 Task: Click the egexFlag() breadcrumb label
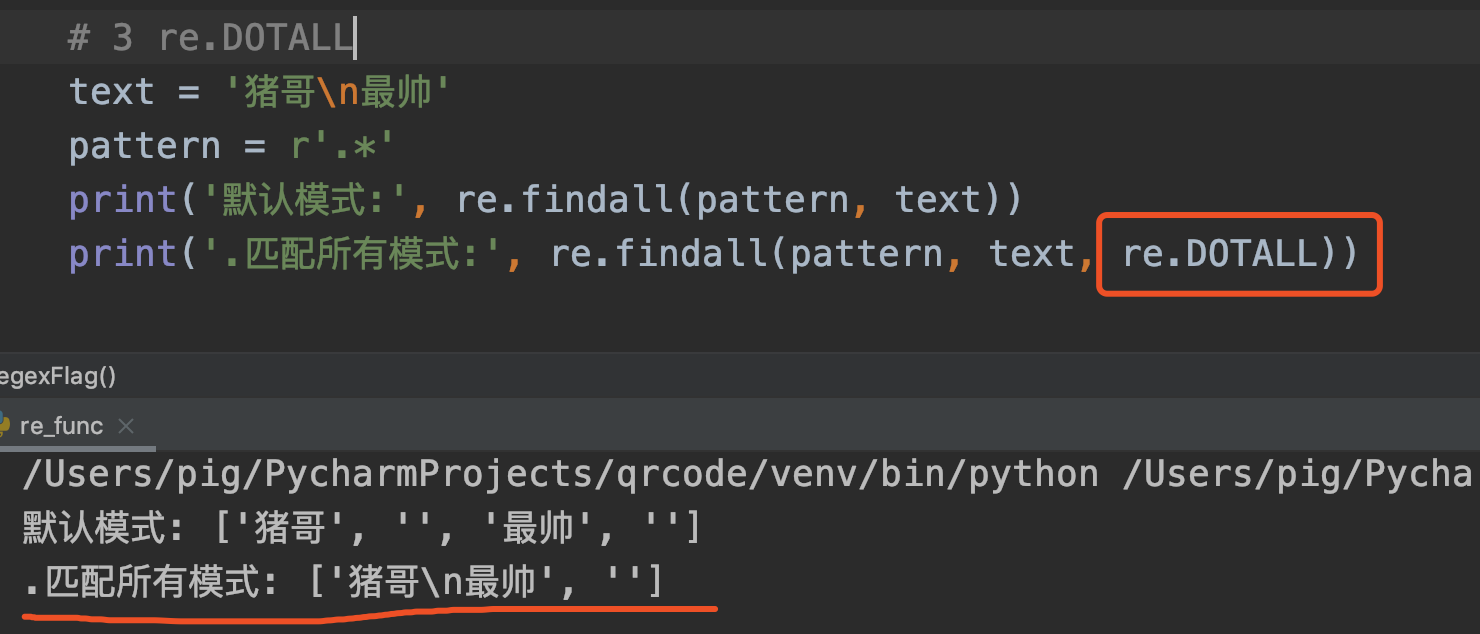[x=55, y=375]
